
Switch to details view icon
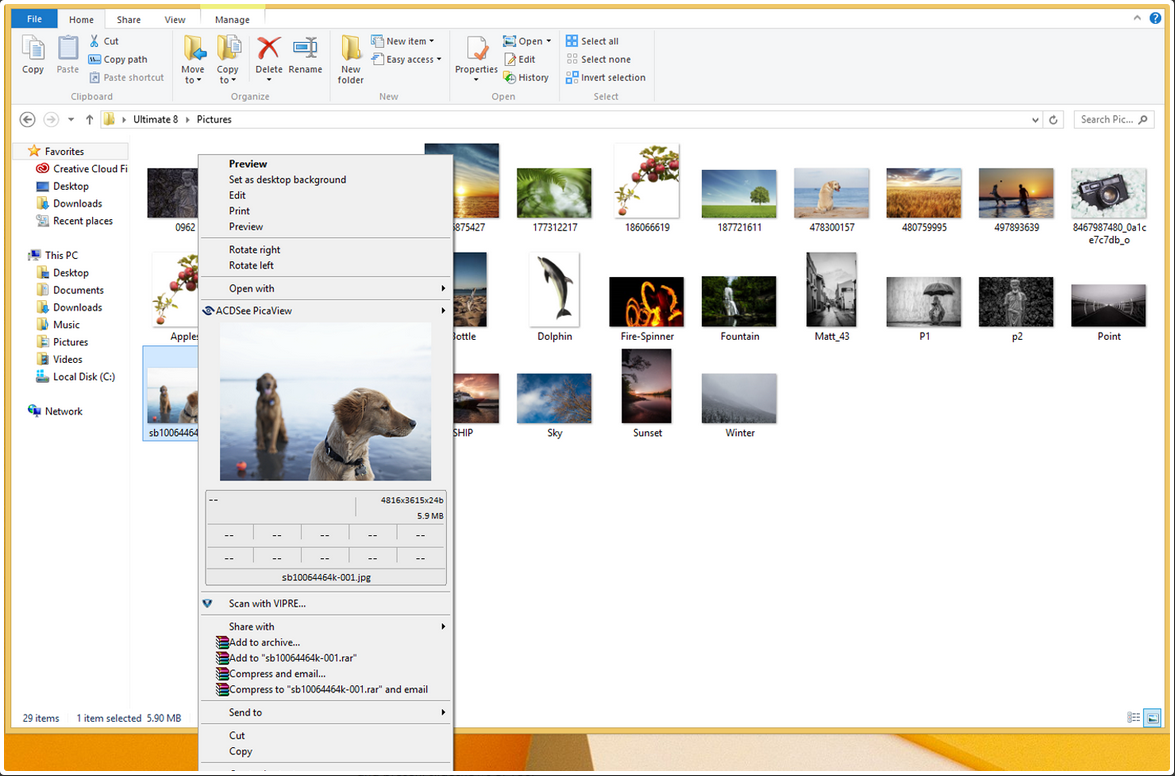[1133, 717]
